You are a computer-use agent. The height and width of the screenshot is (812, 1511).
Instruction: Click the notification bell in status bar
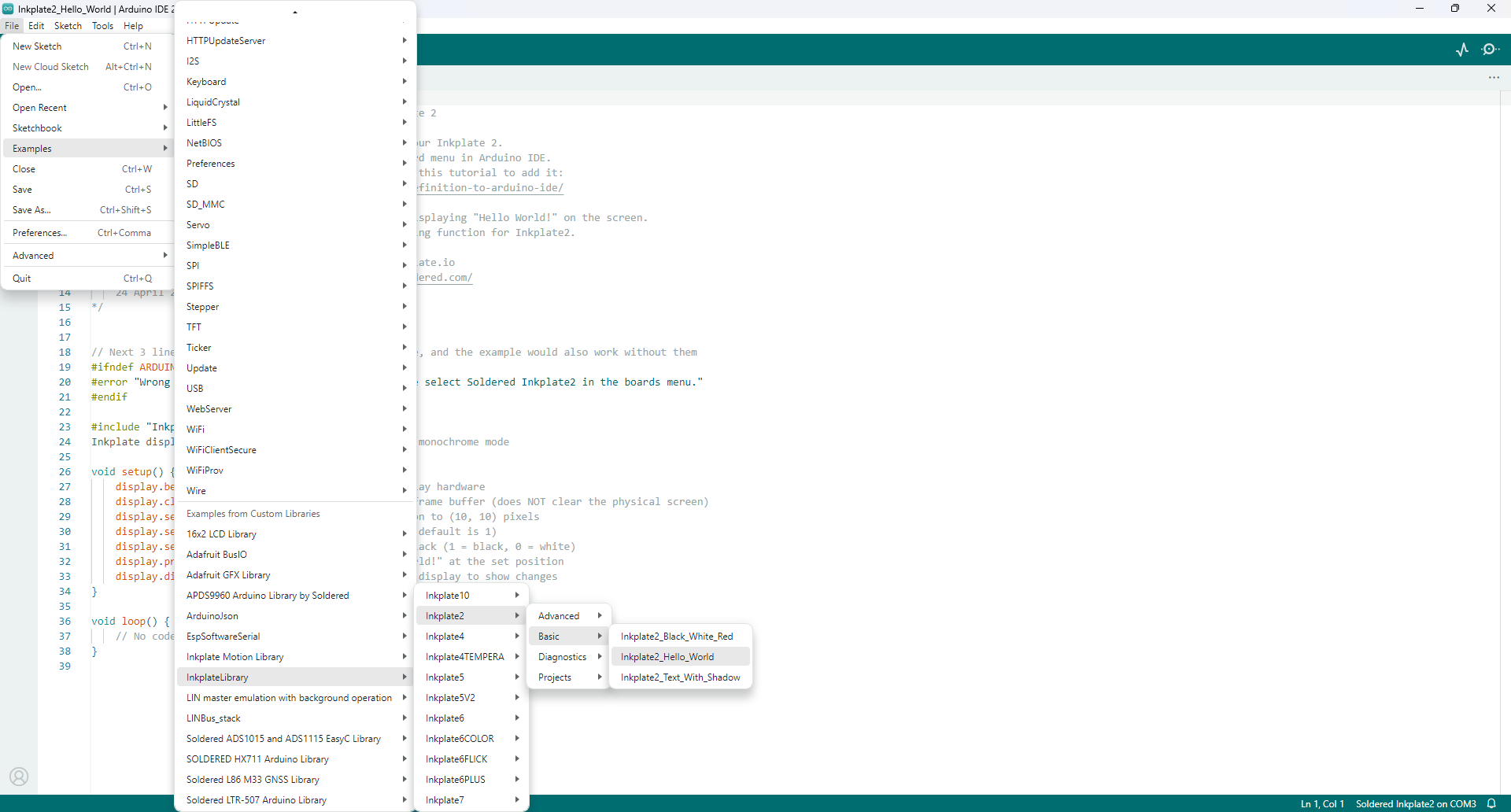click(x=1491, y=803)
